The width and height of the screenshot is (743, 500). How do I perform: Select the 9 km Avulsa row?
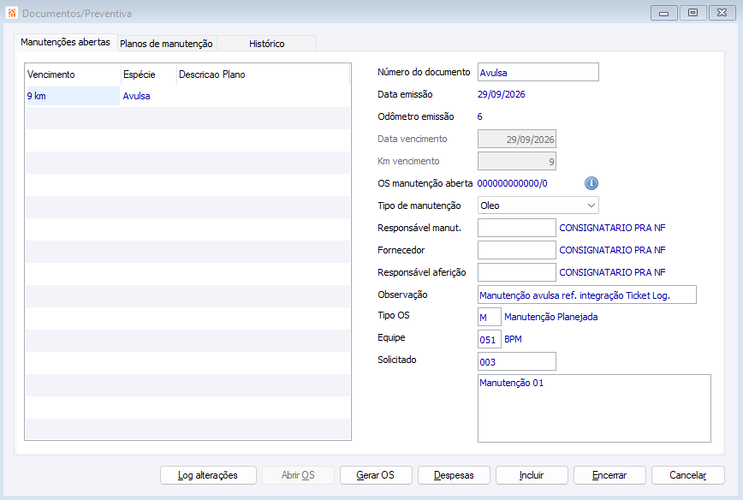tap(188, 96)
